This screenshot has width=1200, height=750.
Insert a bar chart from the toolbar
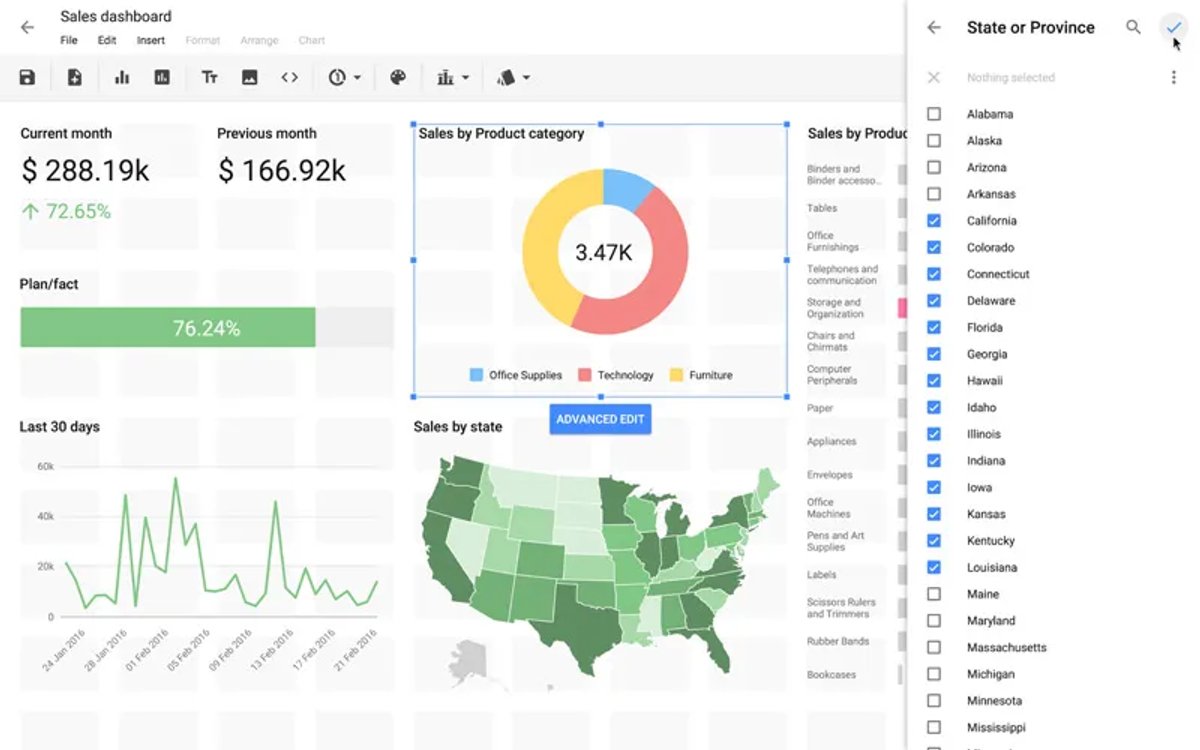122,77
